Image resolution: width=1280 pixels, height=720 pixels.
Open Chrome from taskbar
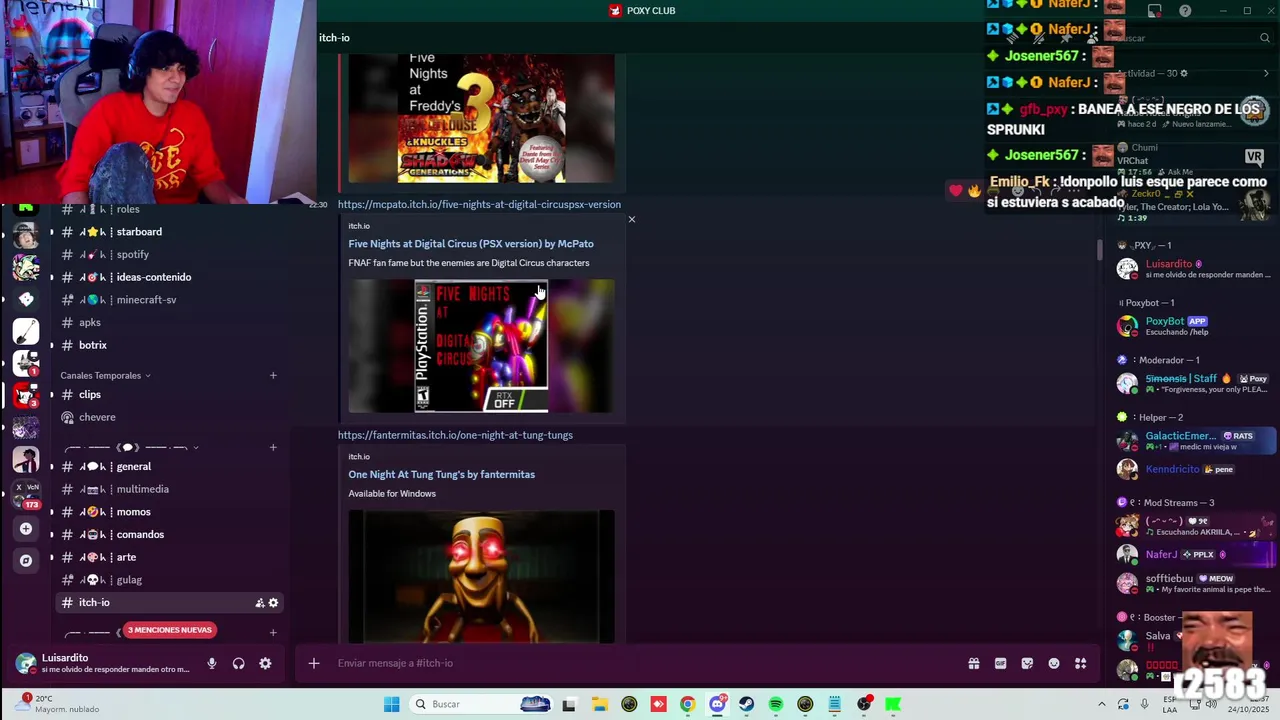pos(687,704)
